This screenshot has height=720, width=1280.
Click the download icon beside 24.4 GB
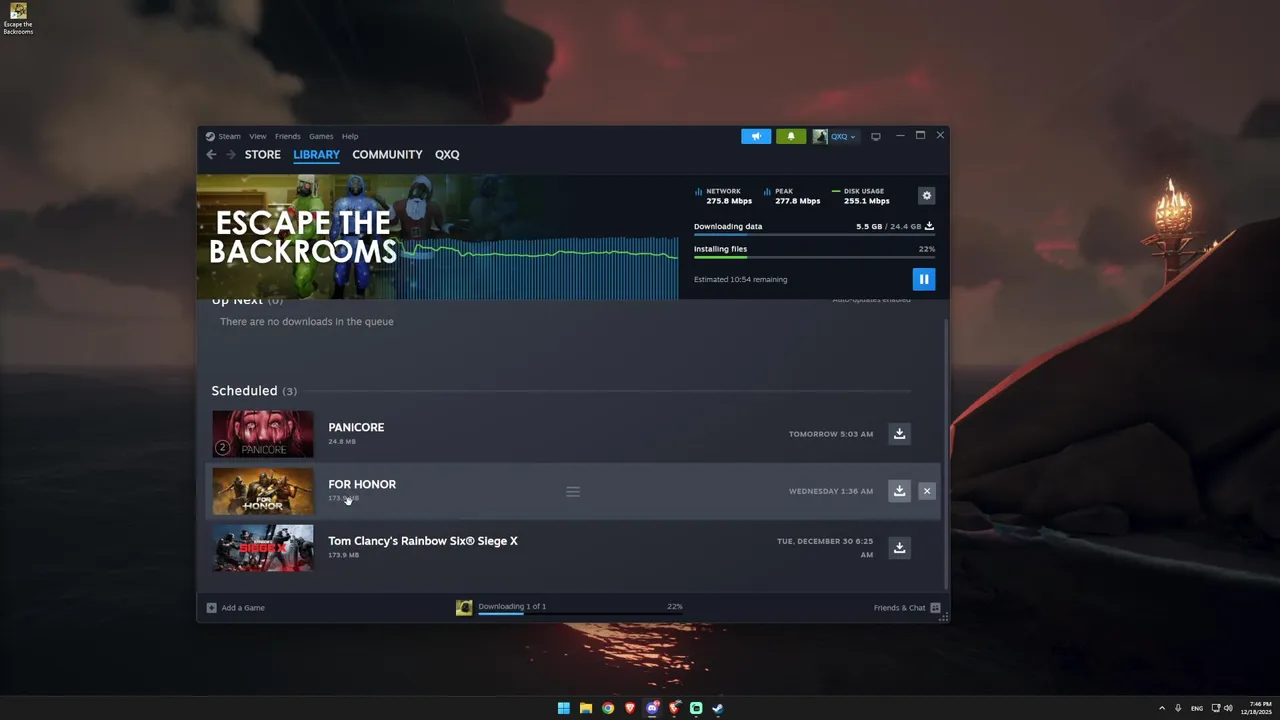click(x=929, y=226)
